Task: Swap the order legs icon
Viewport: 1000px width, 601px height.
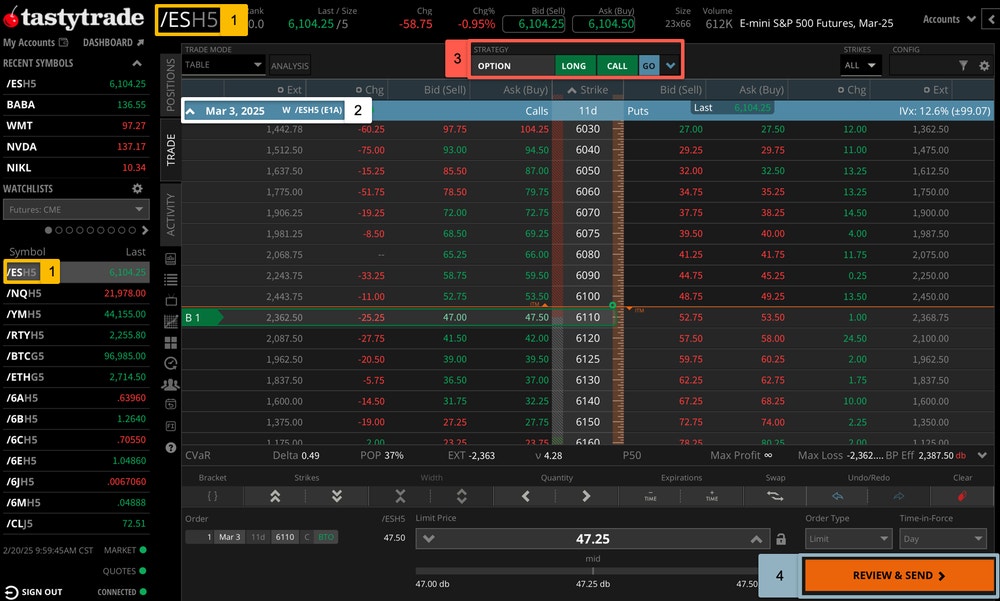Action: (775, 496)
